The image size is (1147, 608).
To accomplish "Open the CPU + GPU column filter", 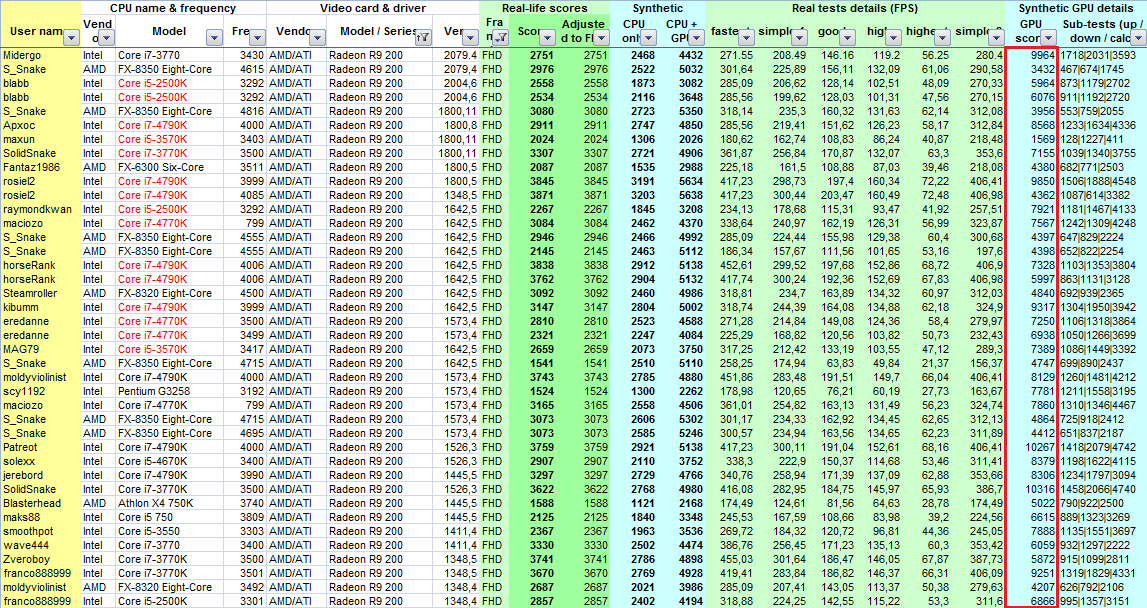I will [696, 38].
